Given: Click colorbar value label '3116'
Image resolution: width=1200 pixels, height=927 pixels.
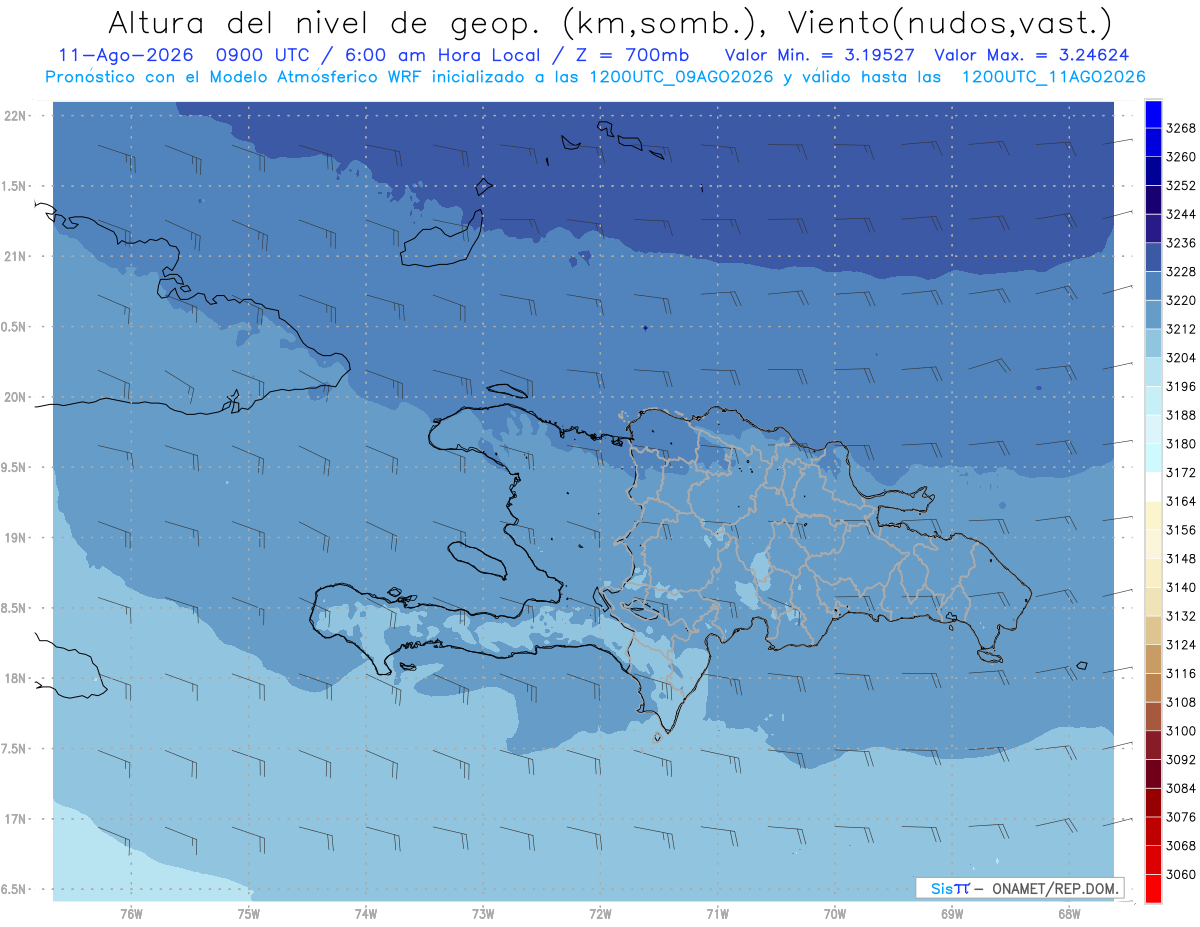Looking at the screenshot, I should [x=1181, y=673].
